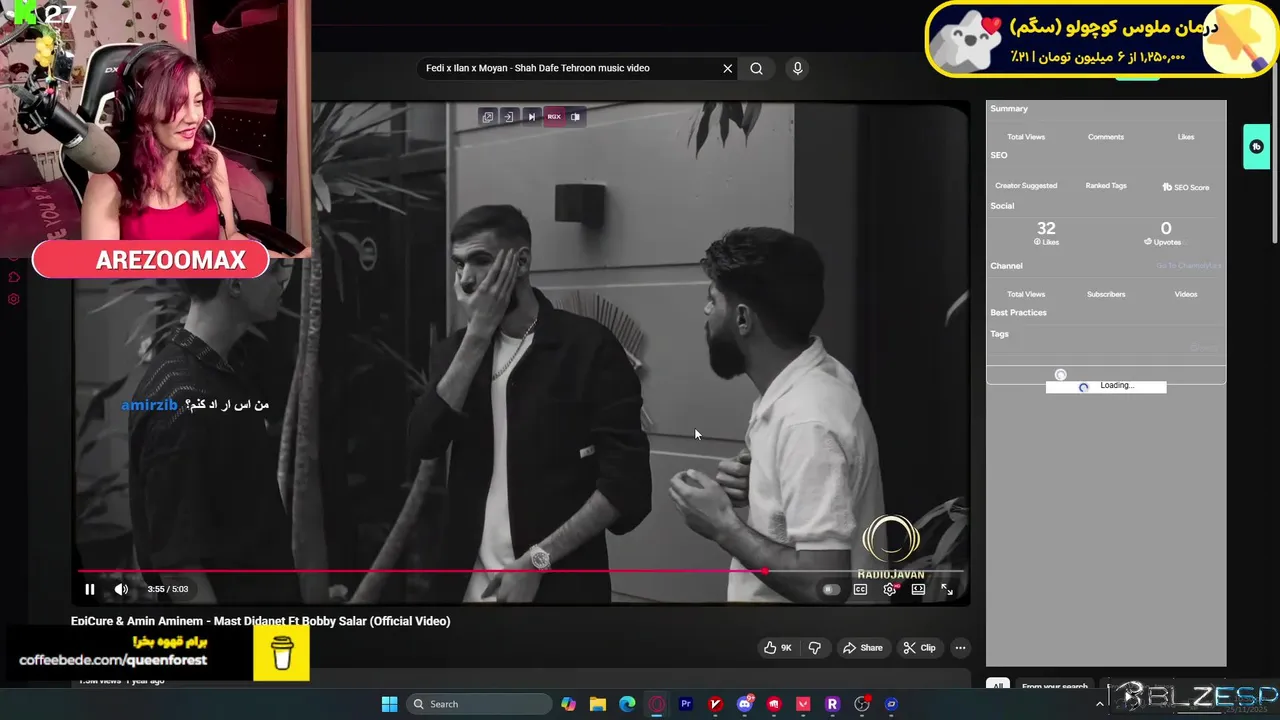This screenshot has height=720, width=1280.
Task: Click the green extension badge right of sidebar
Action: (1257, 147)
